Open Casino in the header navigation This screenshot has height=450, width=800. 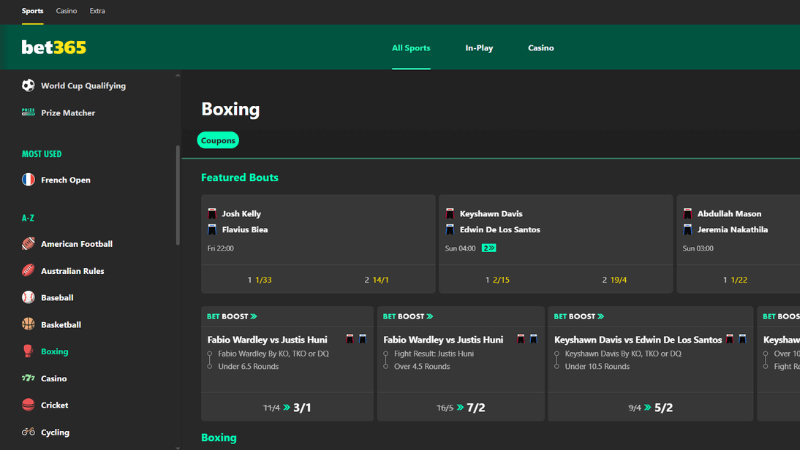tap(541, 48)
